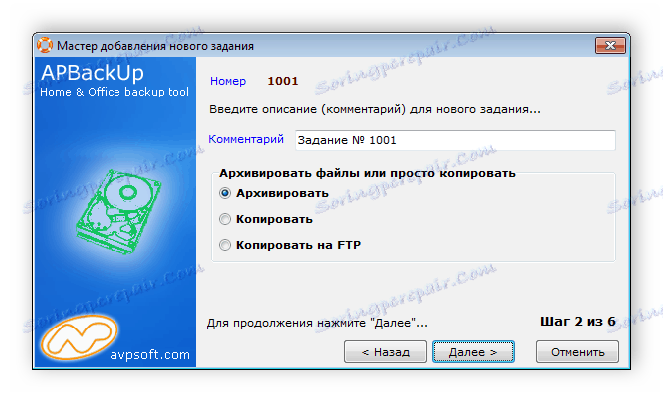Focus the Комментарий text field
The width and height of the screenshot is (663, 402).
455,140
